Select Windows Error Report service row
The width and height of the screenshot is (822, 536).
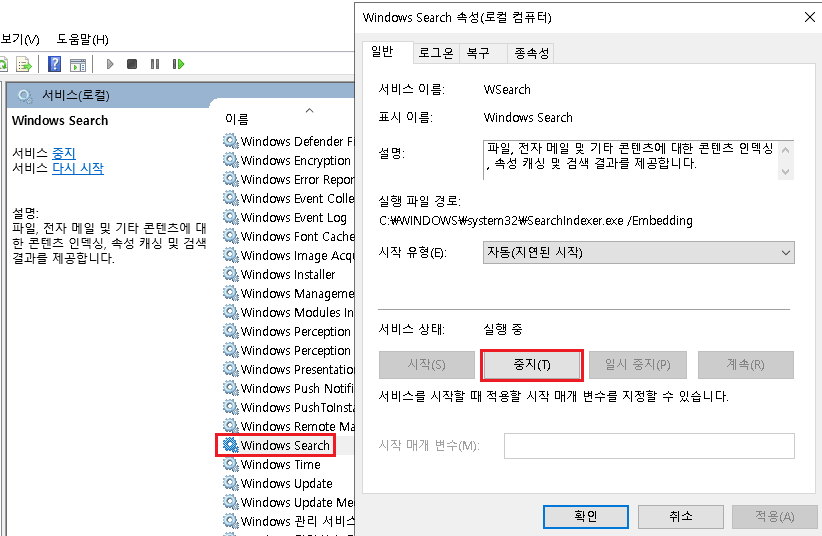coord(288,179)
